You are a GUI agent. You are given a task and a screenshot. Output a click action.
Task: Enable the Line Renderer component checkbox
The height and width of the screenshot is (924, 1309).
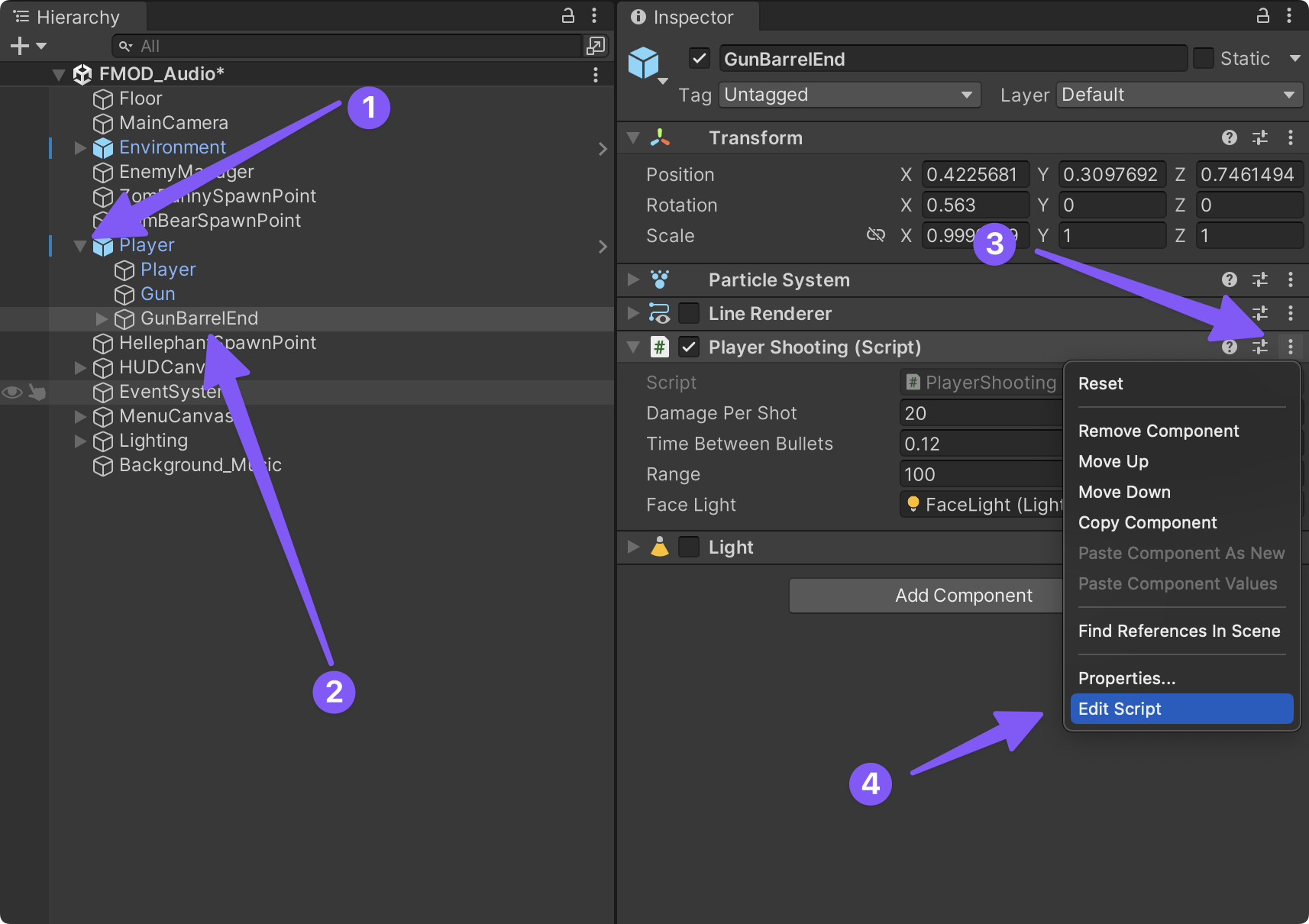click(689, 313)
